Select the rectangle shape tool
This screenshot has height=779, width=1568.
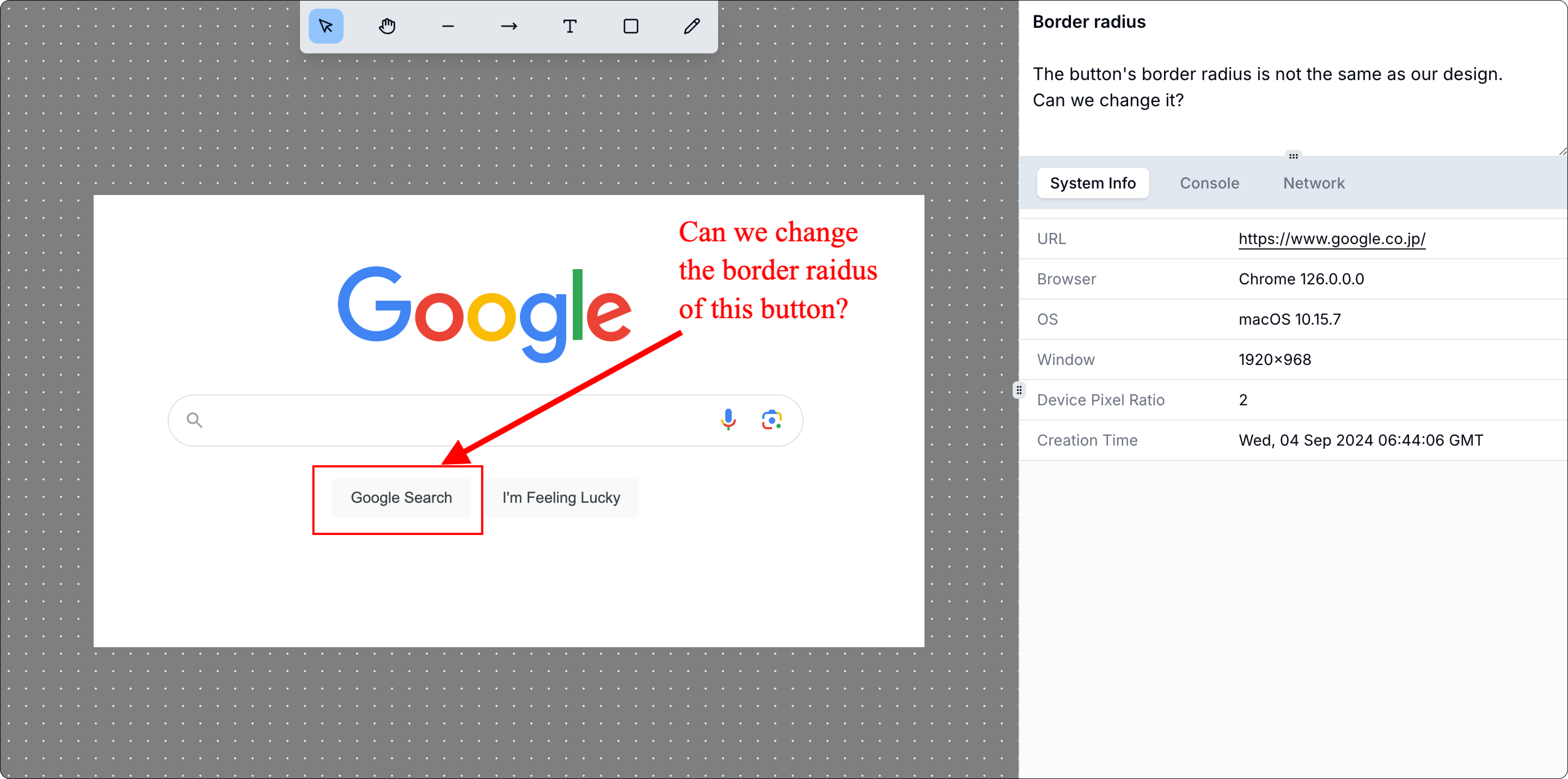[x=631, y=26]
